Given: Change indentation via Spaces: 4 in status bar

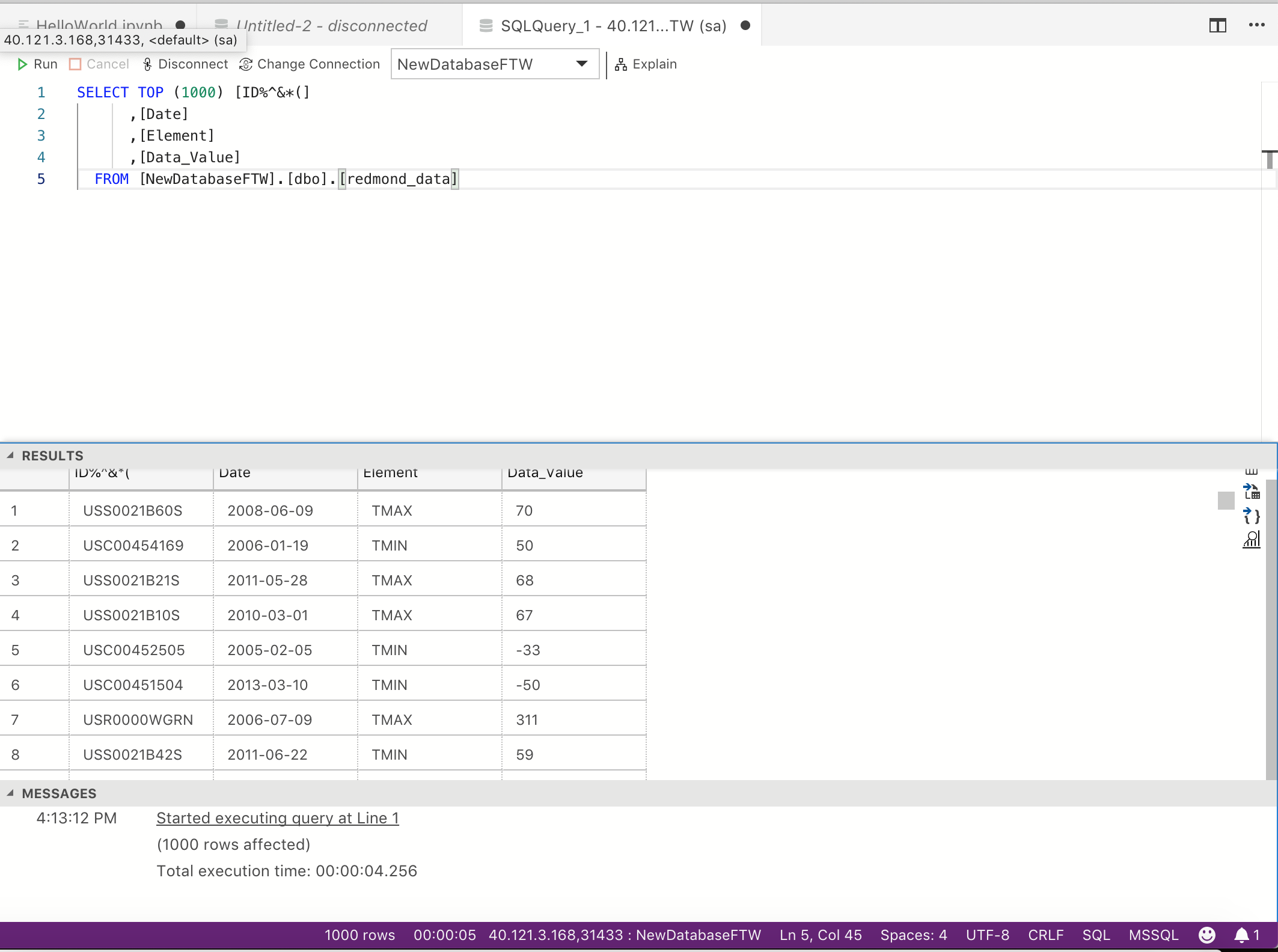Looking at the screenshot, I should 913,935.
